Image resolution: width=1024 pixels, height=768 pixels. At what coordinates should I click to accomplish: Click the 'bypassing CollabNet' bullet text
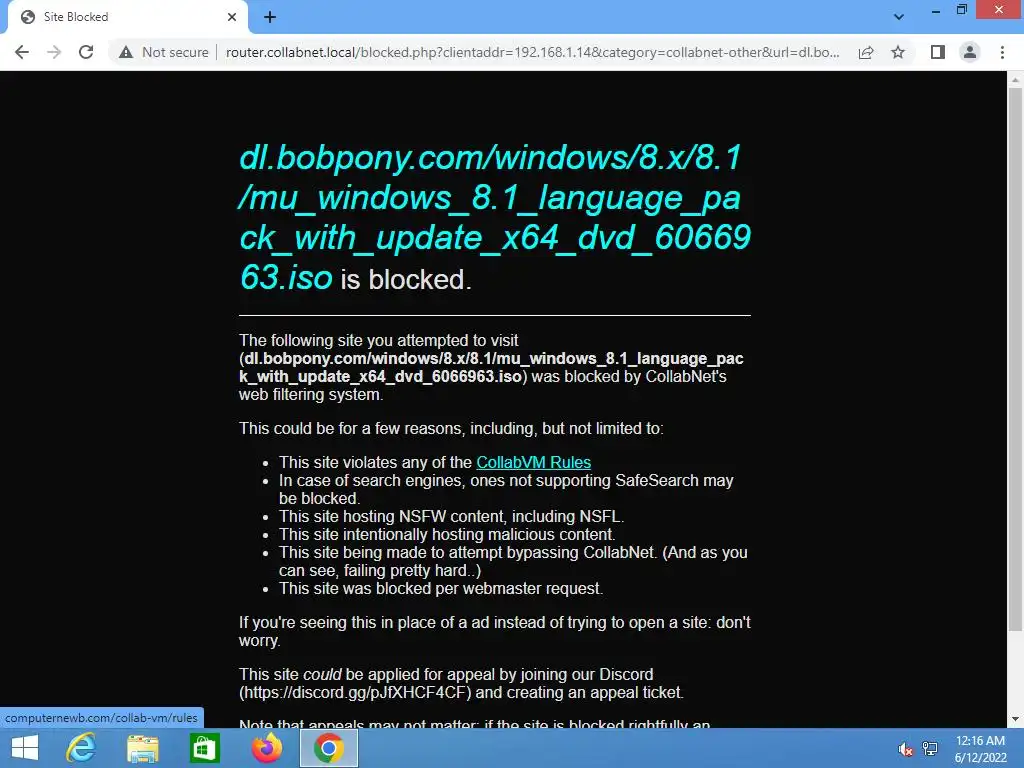point(513,562)
